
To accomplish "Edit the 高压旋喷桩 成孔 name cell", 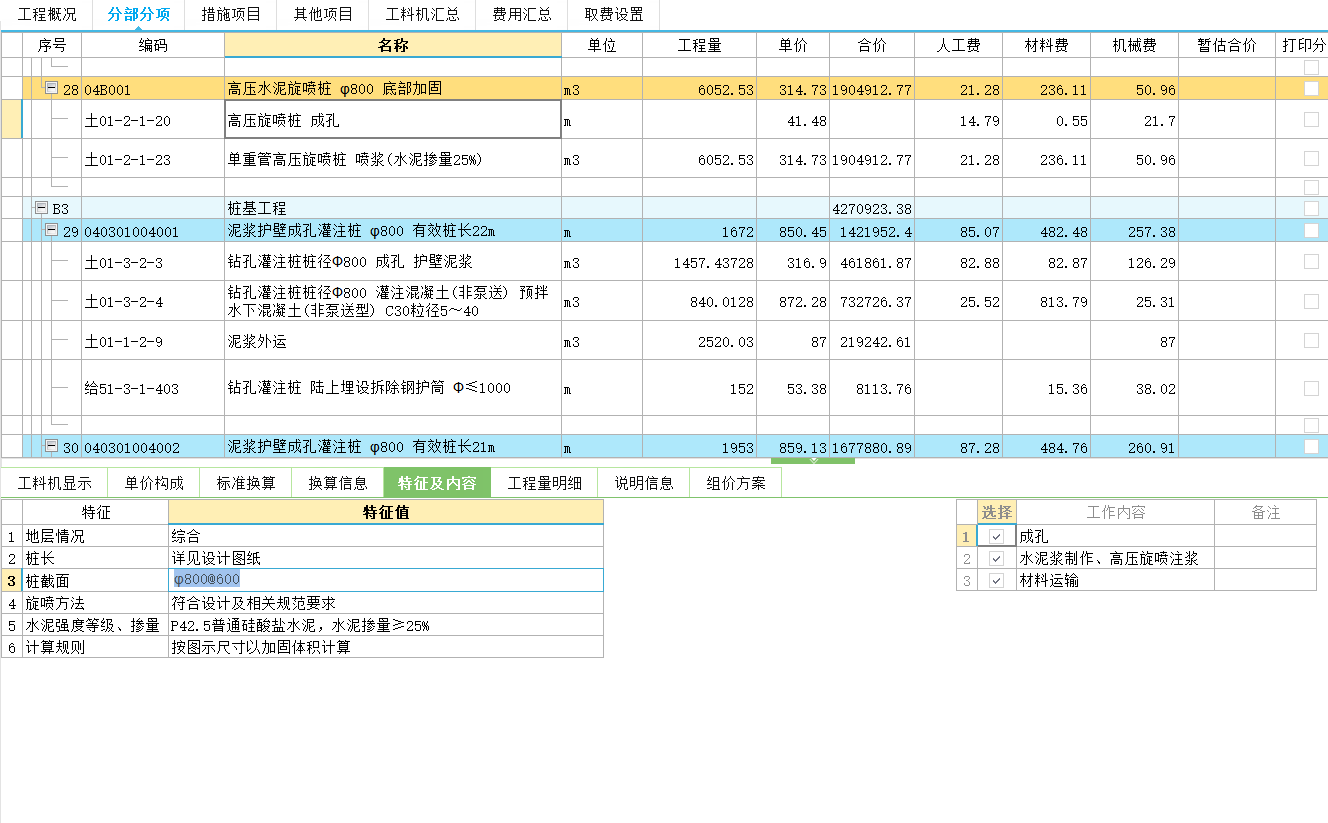I will tap(393, 120).
